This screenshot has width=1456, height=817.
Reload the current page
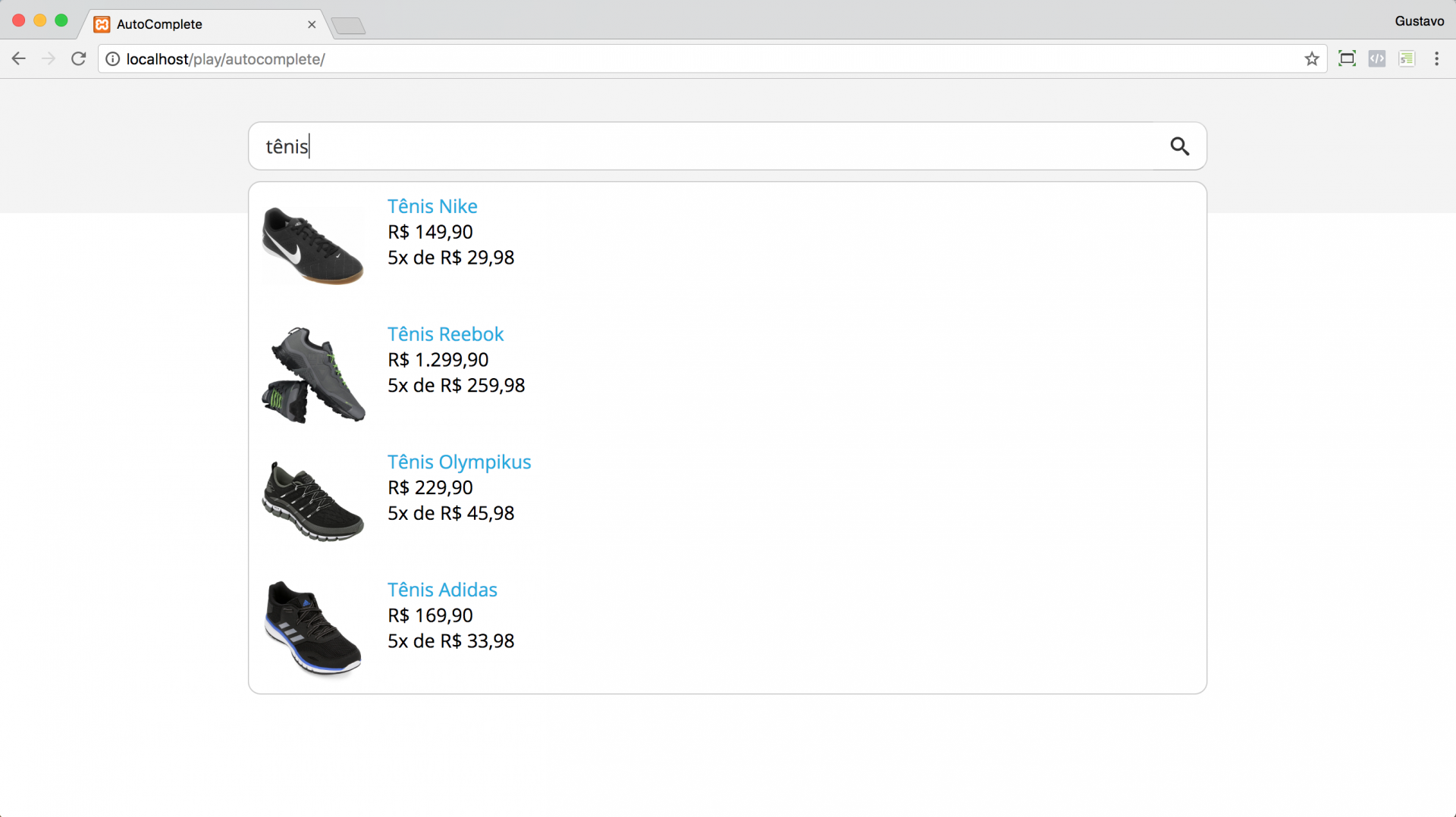pyautogui.click(x=78, y=59)
